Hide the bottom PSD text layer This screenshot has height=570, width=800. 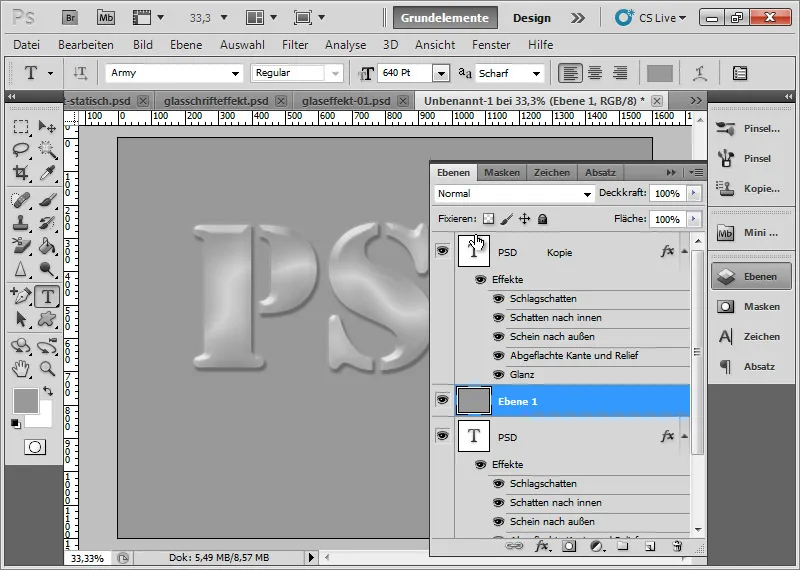[x=442, y=436]
